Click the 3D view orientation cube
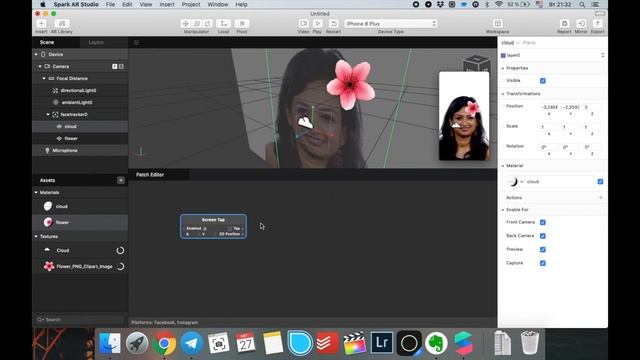640x360 pixels. click(477, 63)
